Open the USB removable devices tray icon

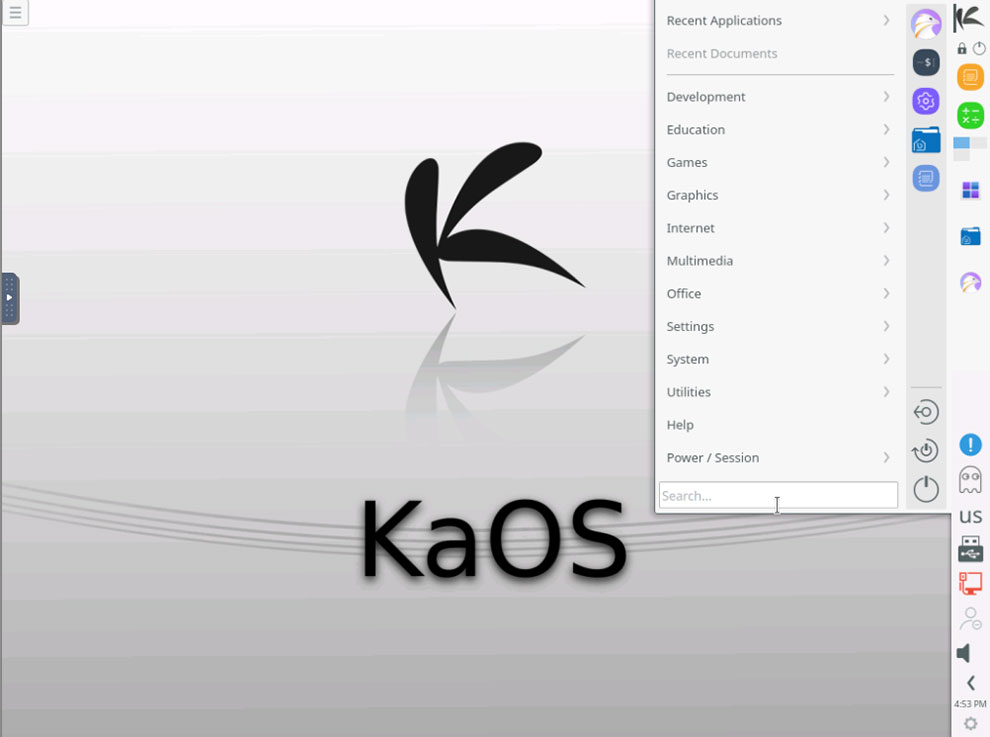(970, 548)
